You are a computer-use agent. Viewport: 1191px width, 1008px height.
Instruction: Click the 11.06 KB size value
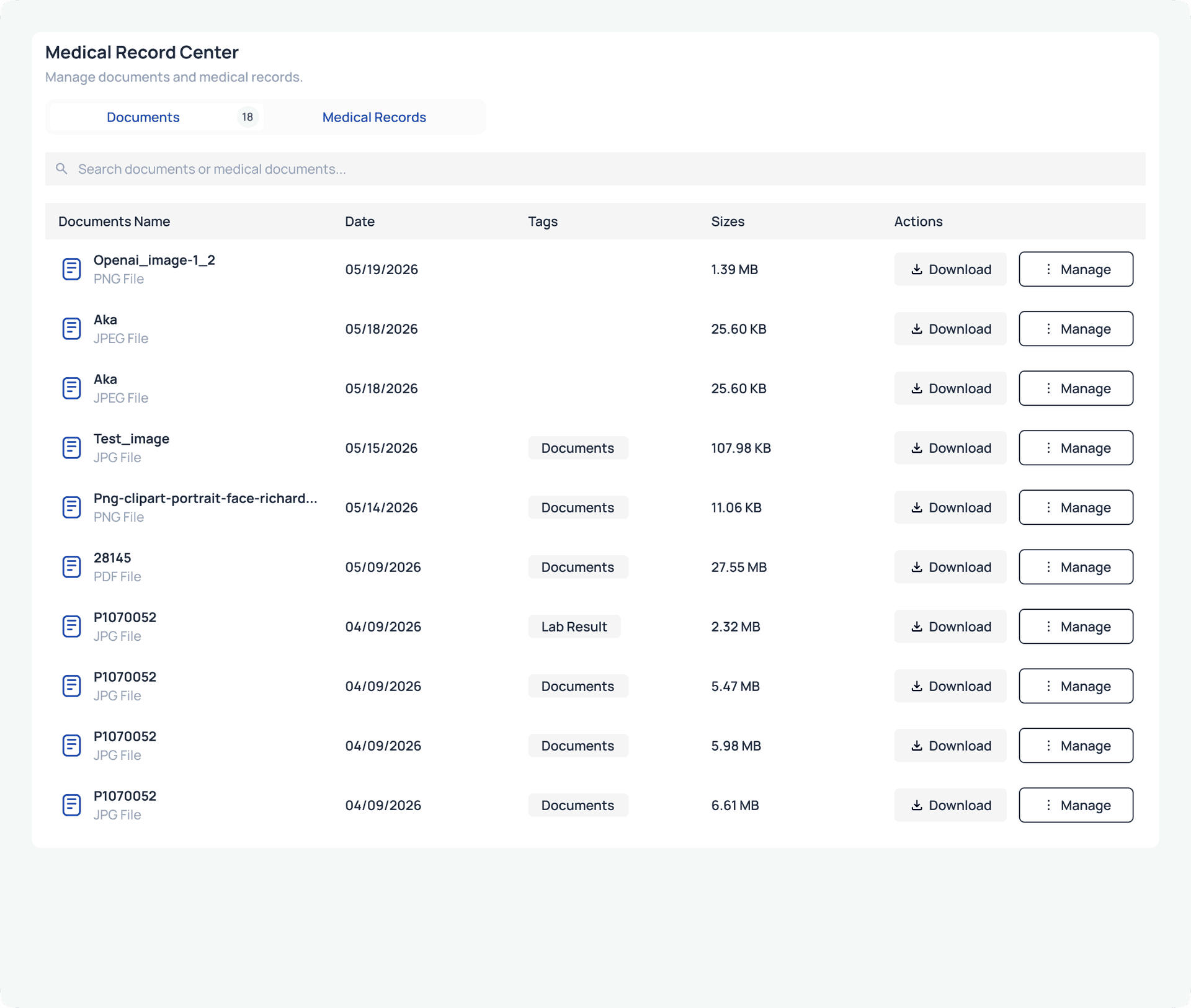point(736,507)
